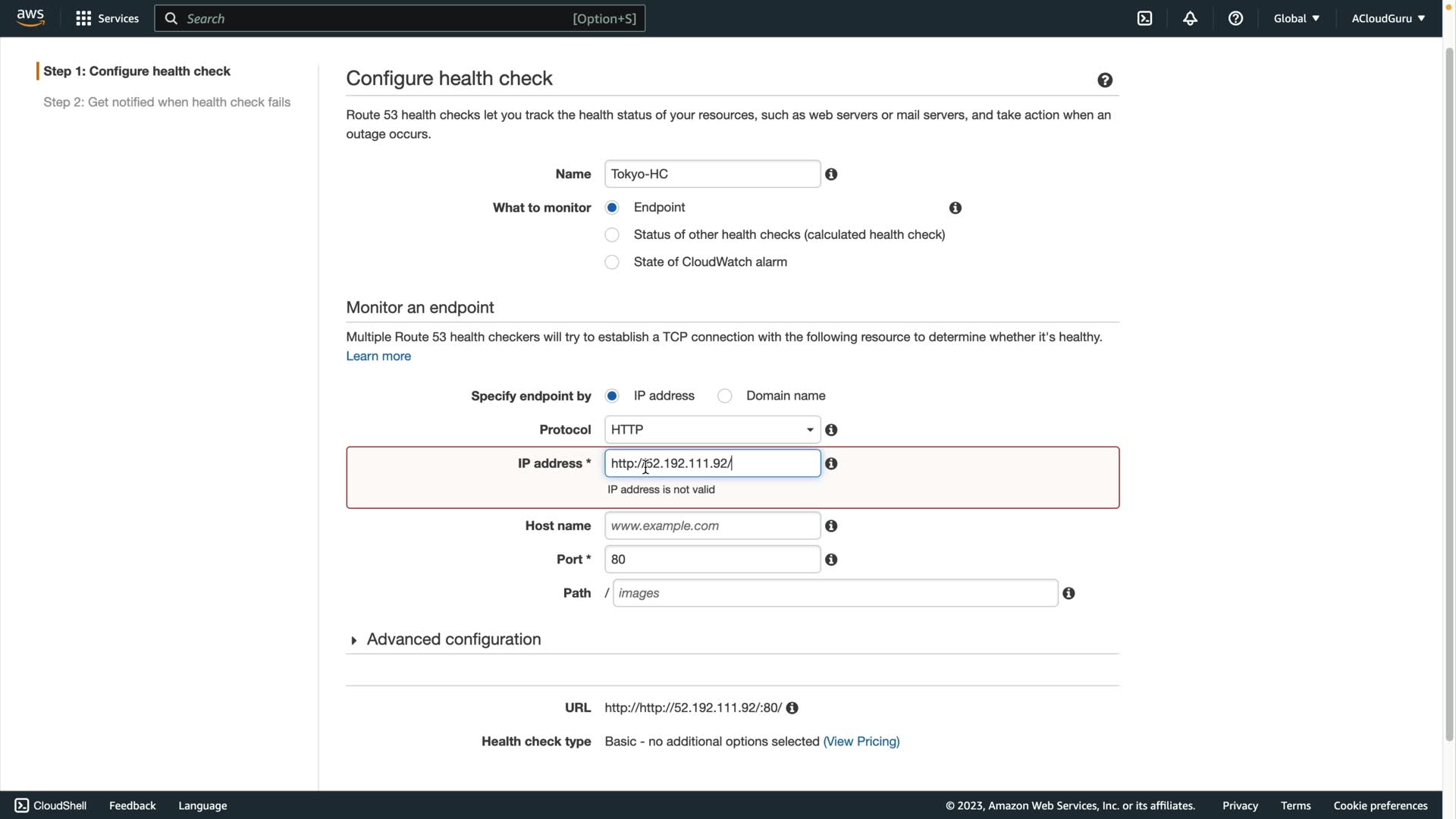Screen dimensions: 1456x819
Task: Open the Protocol HTTP dropdown
Action: pos(712,430)
